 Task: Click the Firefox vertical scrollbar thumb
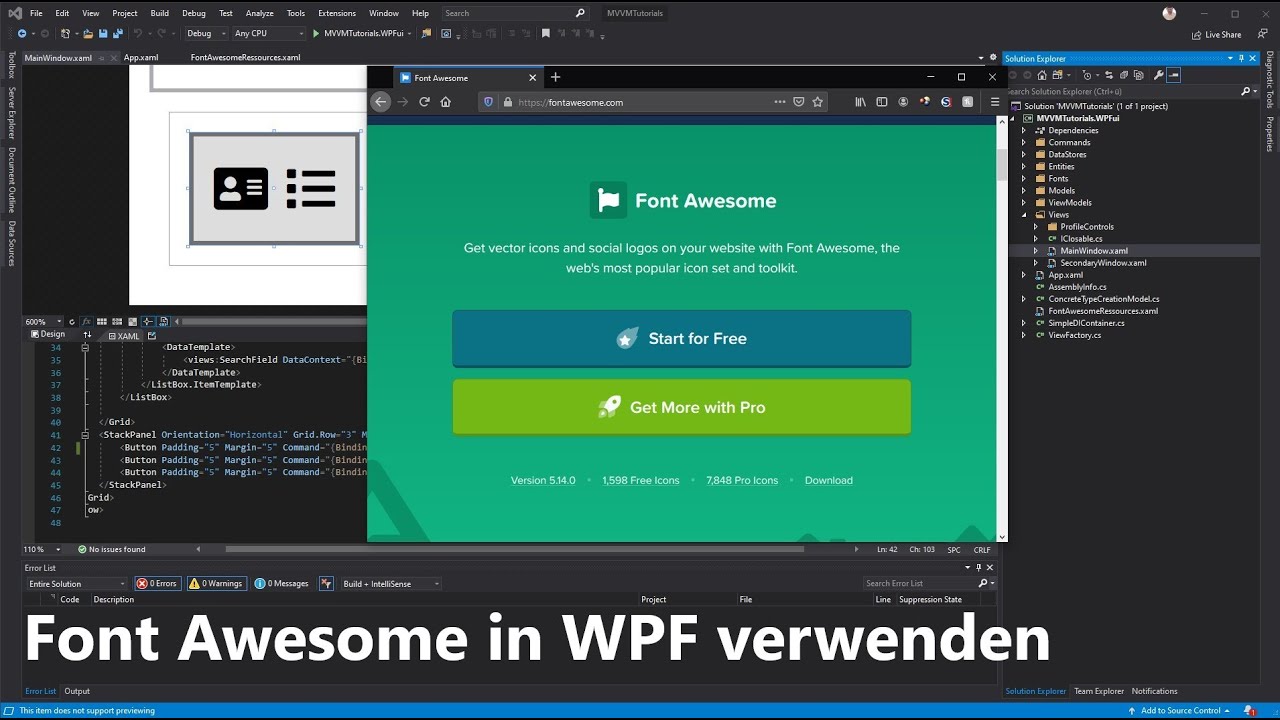click(1002, 164)
